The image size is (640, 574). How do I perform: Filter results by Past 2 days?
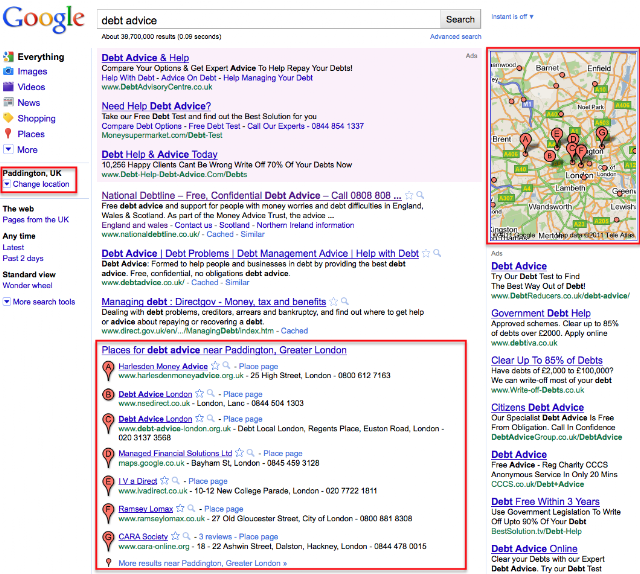tap(23, 258)
